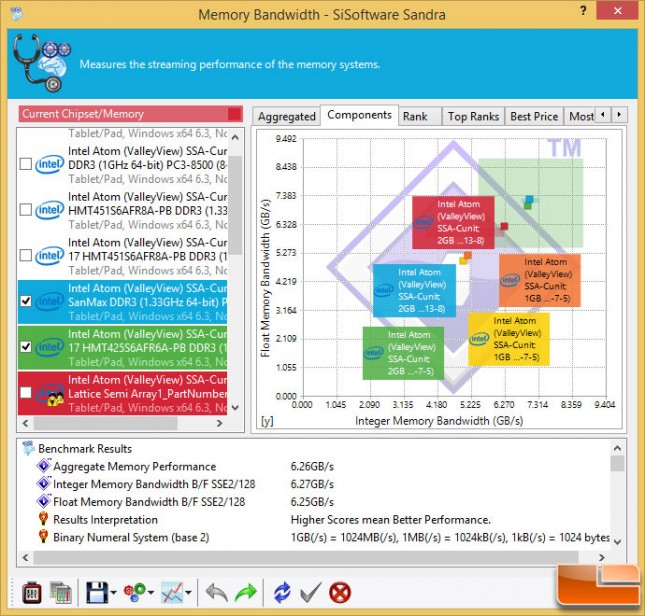
Task: Click the chart view toolbar icon
Action: (172, 593)
